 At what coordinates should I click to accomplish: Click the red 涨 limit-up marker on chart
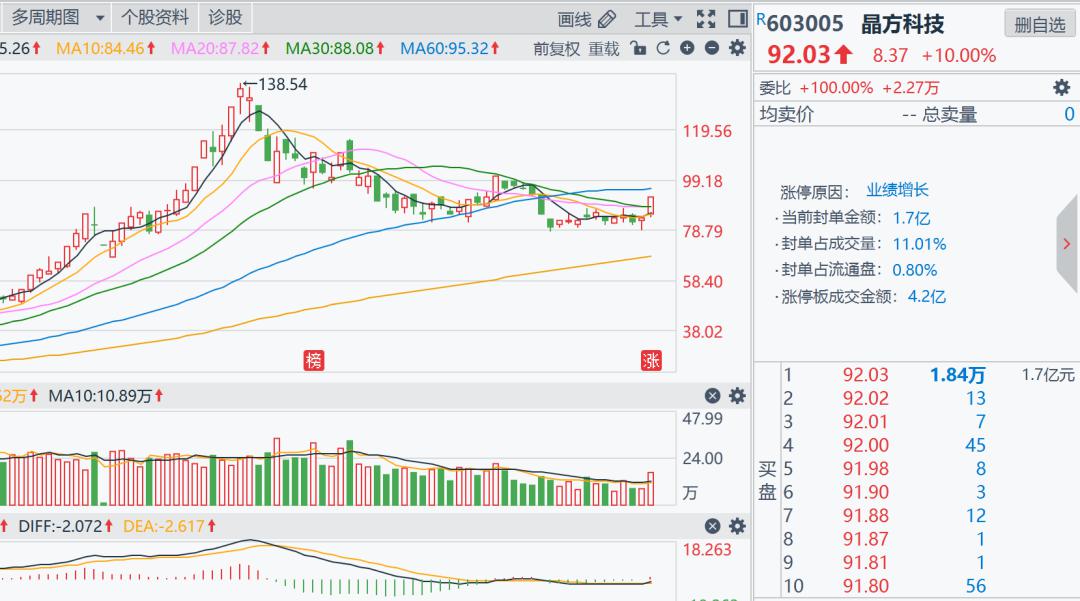tap(651, 360)
